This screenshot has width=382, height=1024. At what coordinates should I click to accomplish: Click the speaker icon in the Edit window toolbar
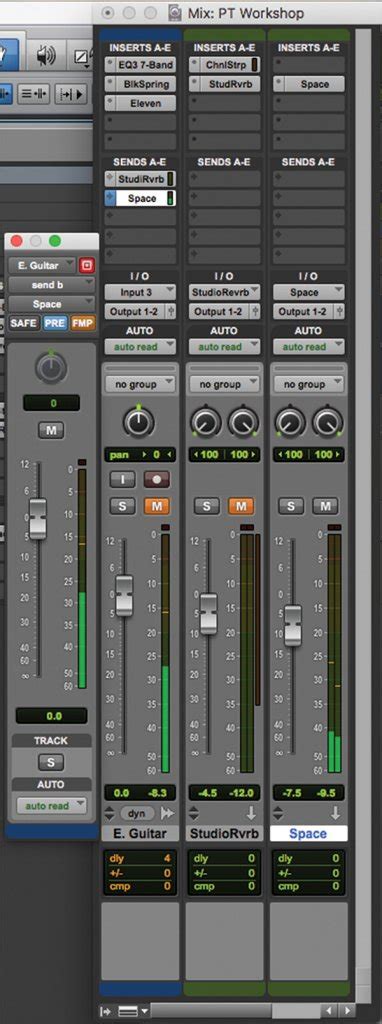click(45, 56)
